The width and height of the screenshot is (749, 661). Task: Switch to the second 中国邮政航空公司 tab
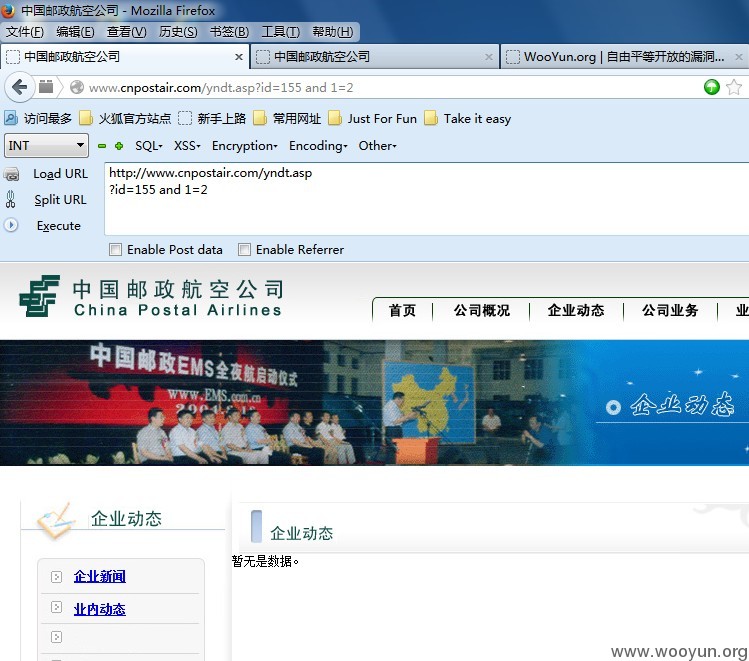[x=374, y=57]
